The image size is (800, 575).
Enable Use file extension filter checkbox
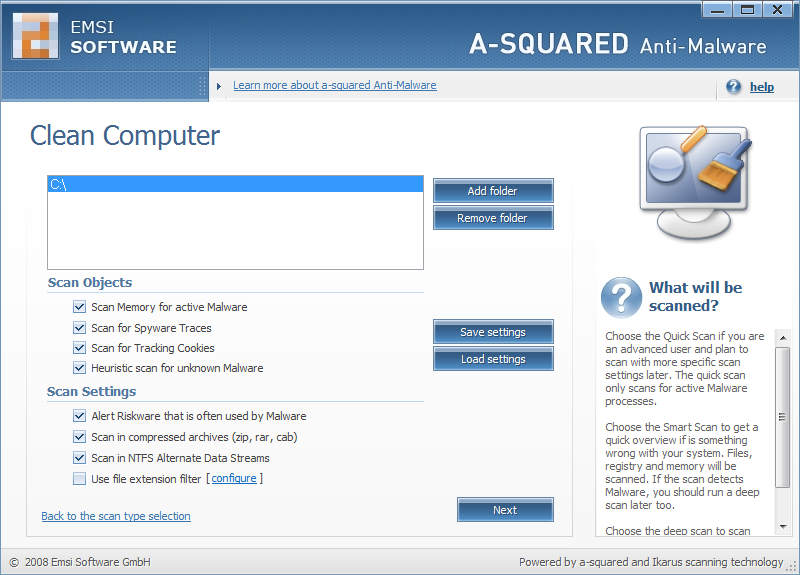coord(79,479)
